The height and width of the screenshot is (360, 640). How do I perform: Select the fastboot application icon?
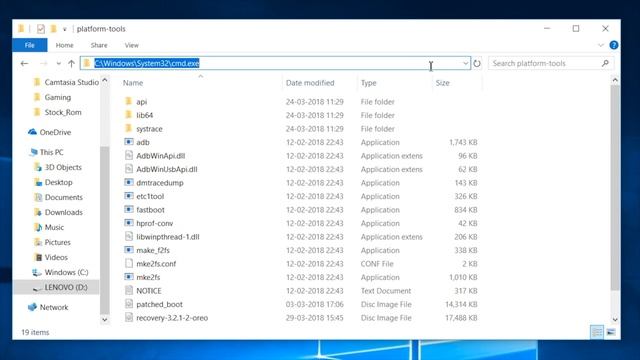click(x=129, y=209)
